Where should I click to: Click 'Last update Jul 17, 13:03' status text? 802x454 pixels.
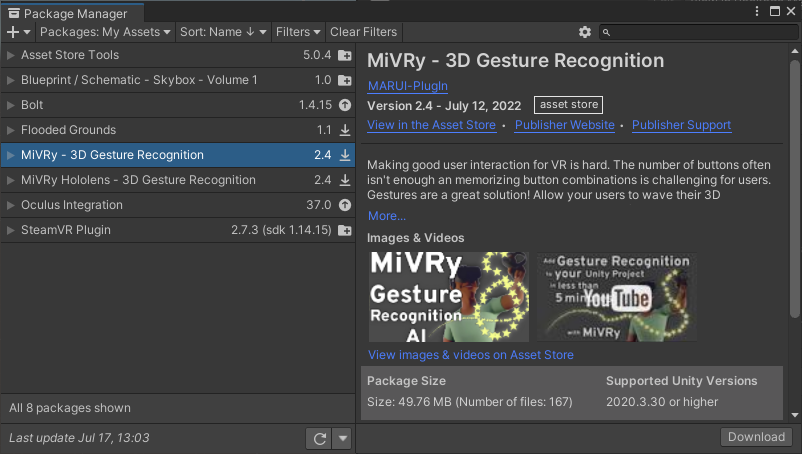(x=79, y=438)
